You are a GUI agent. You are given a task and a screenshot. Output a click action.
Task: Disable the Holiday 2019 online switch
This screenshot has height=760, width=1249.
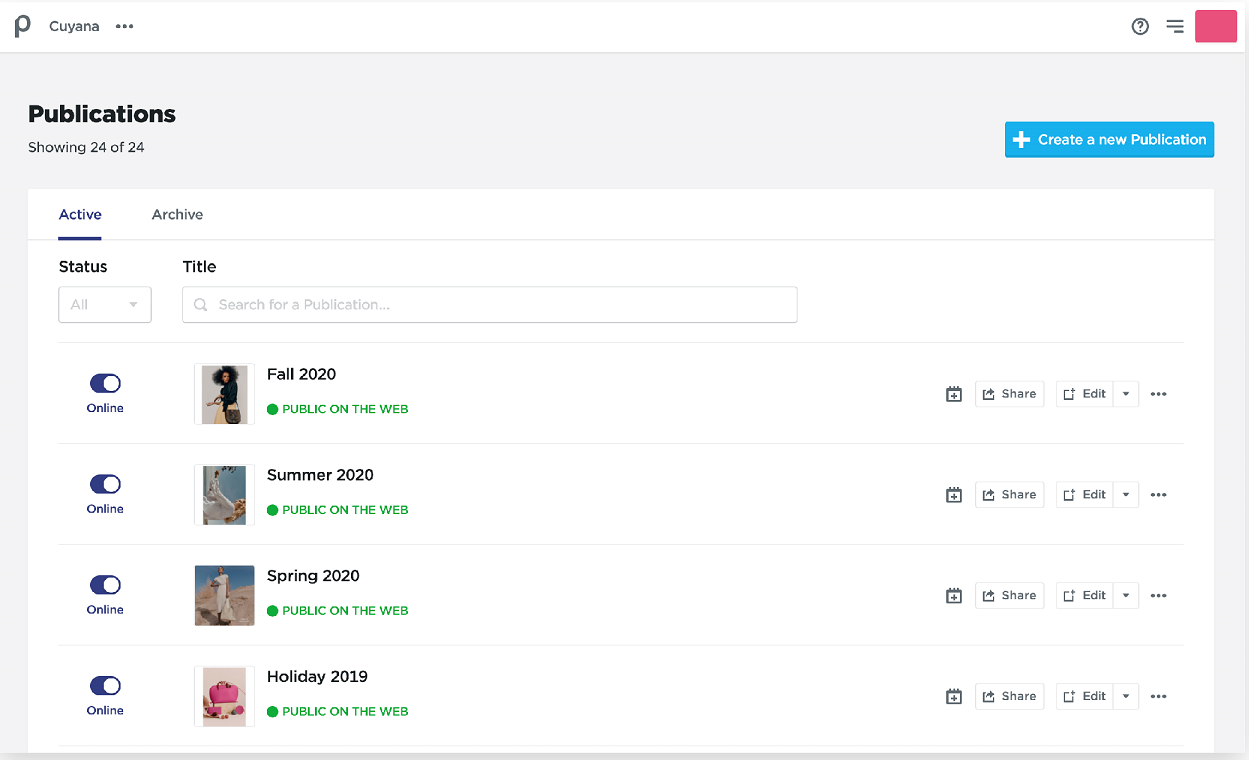105,686
